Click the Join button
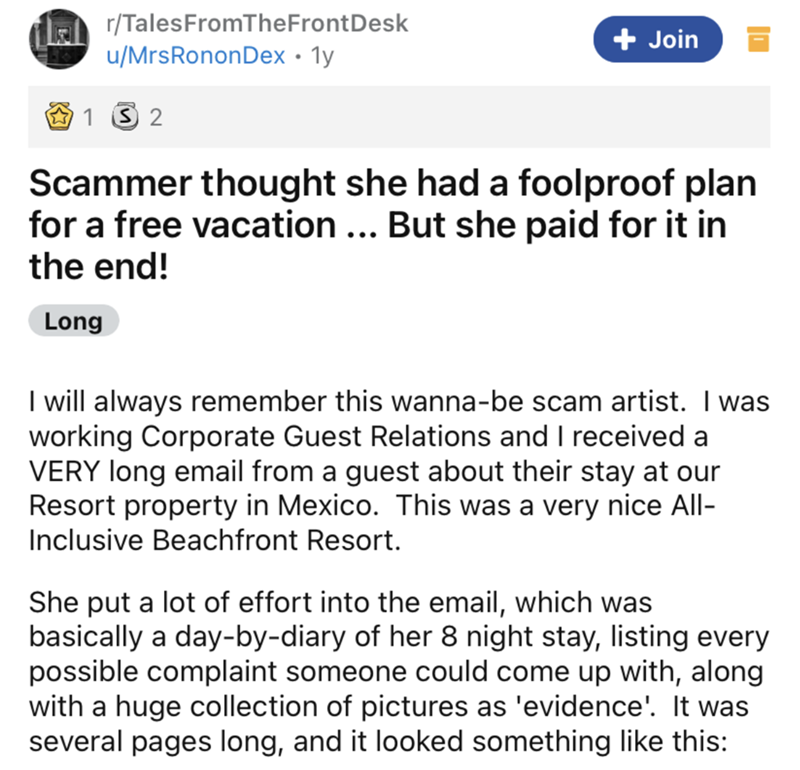 659,39
